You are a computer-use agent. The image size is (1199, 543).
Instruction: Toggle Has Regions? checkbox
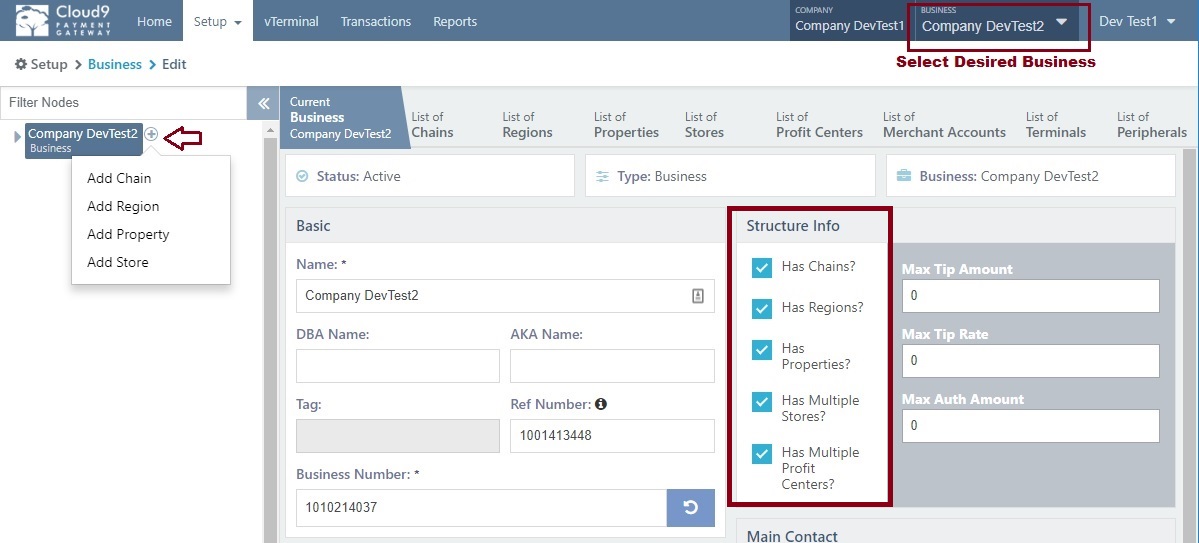click(762, 308)
